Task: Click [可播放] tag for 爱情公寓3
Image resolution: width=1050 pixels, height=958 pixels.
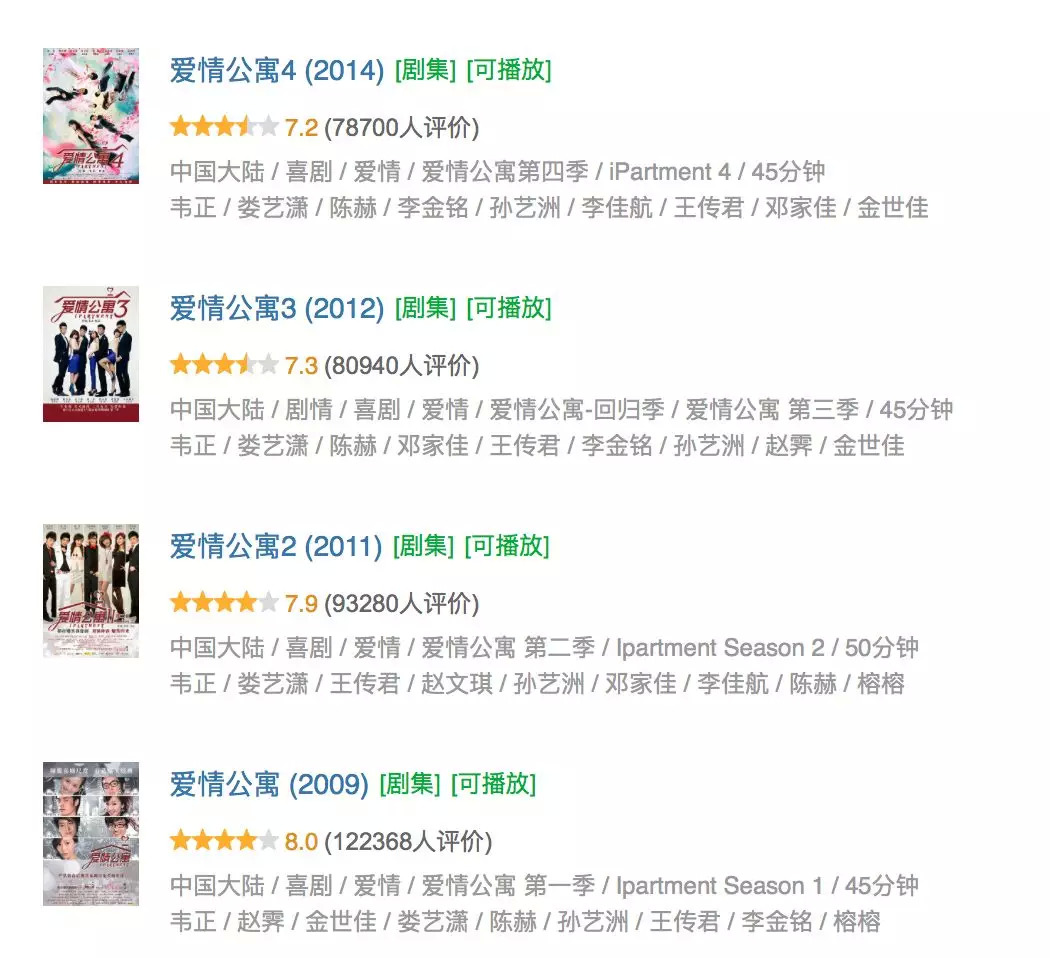Action: point(509,309)
